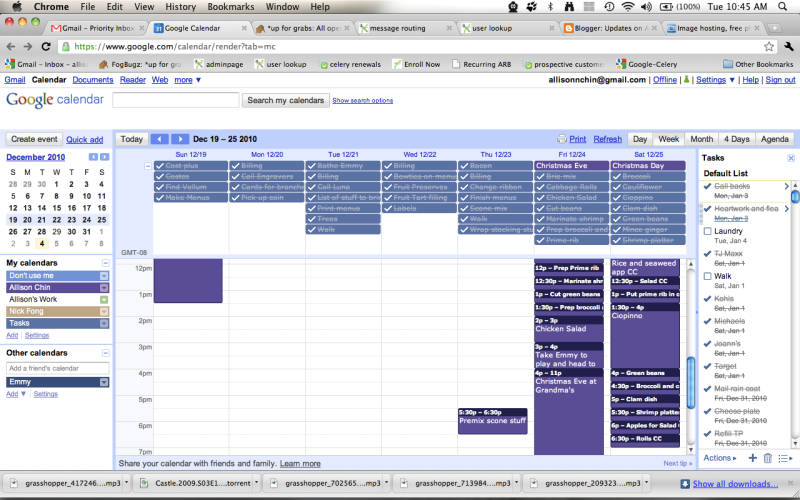Open Nick Fong calendar dropdown
Viewport: 800px width, 500px height.
[104, 311]
